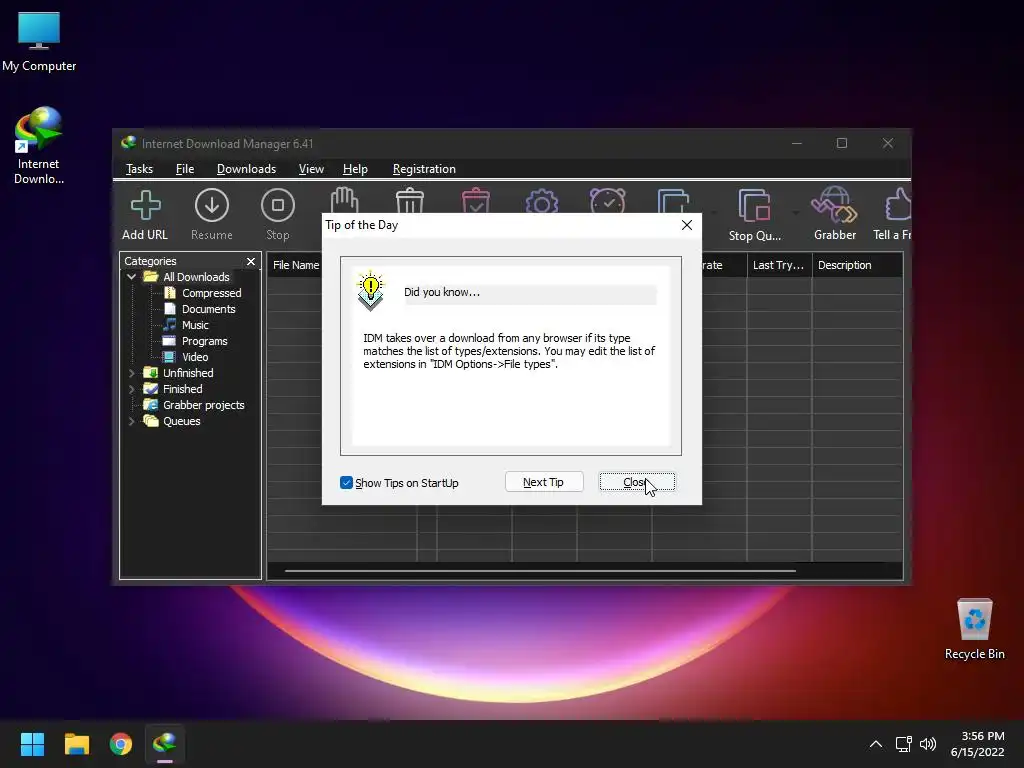The image size is (1024, 768).
Task: Open the network status tray icon
Action: [x=903, y=744]
